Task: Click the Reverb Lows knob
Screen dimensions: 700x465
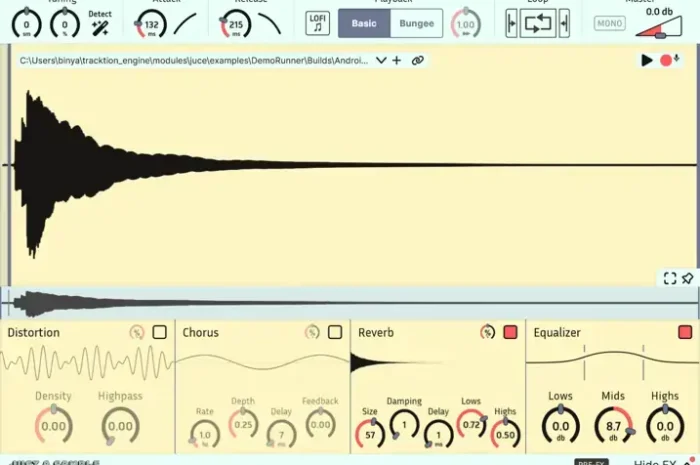Action: point(471,424)
